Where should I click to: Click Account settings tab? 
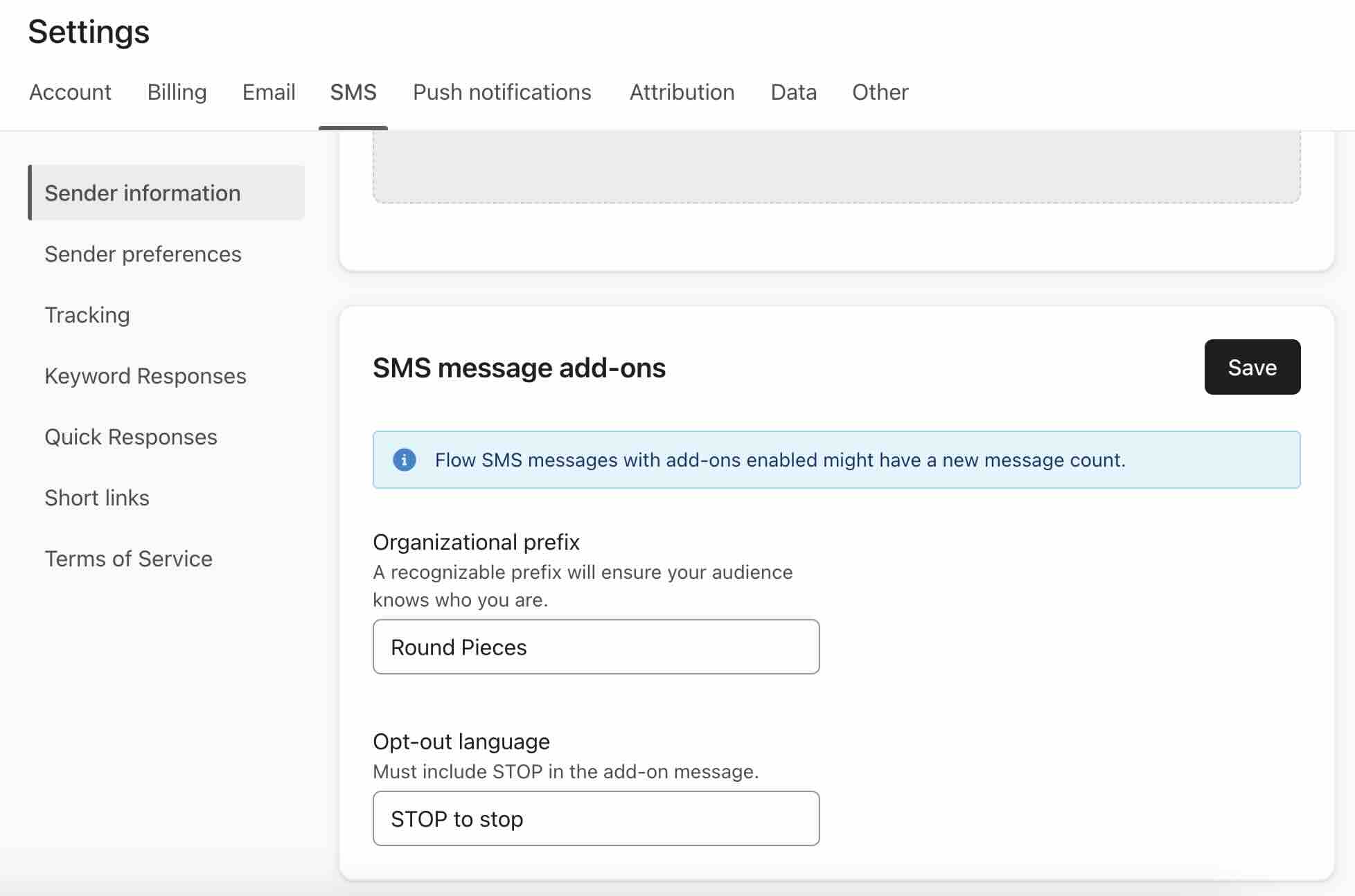pyautogui.click(x=70, y=92)
